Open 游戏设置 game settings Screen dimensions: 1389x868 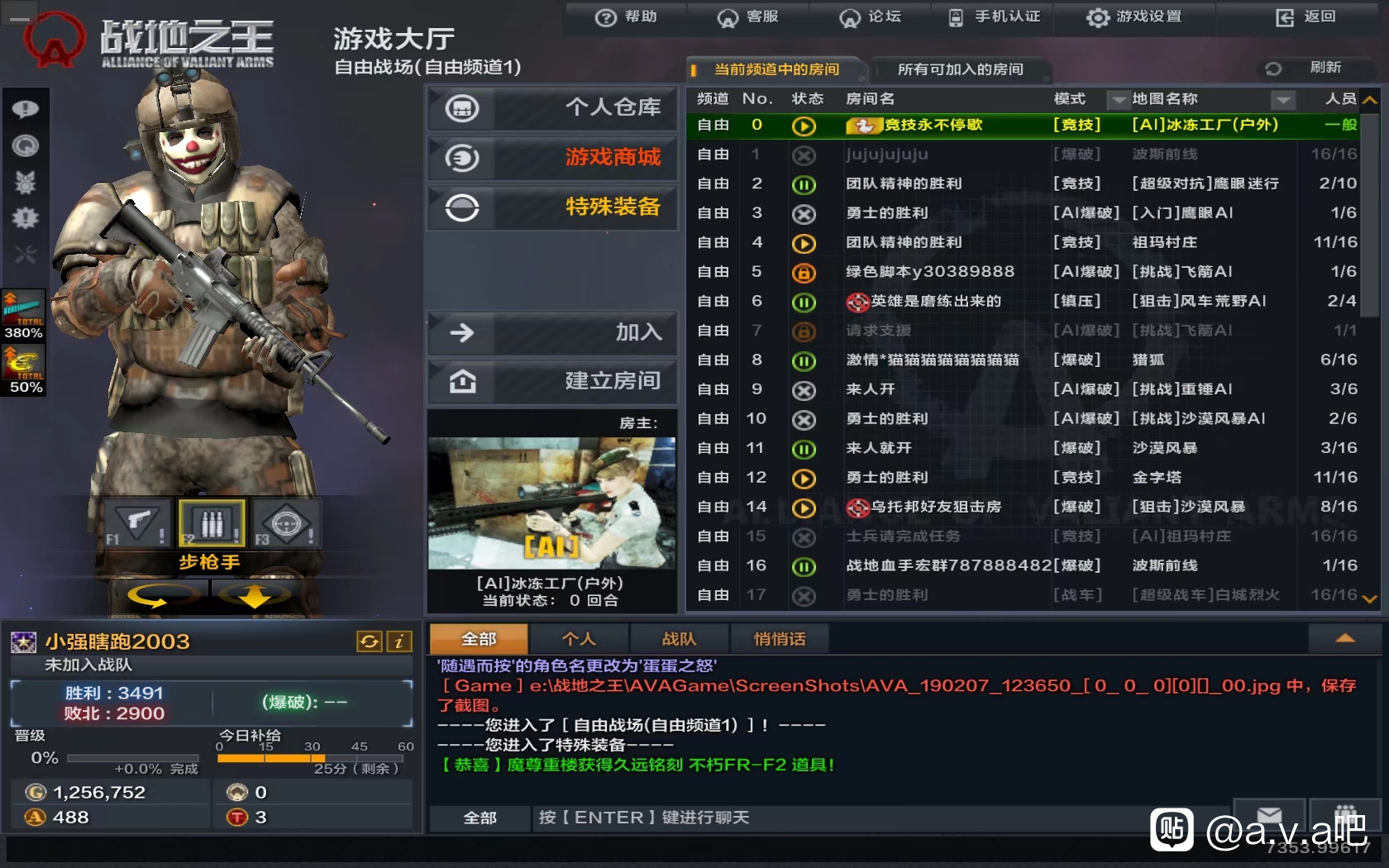(x=1134, y=17)
